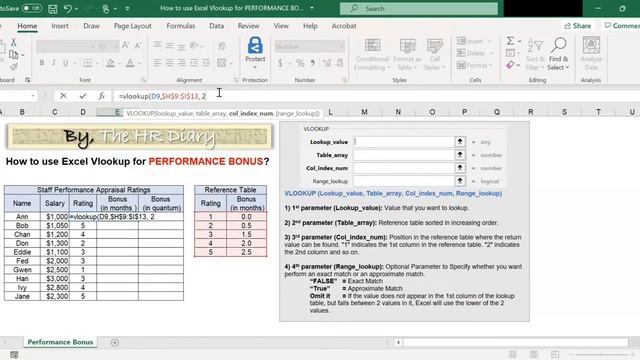Click the Percent Style icon
This screenshot has height=360, width=640.
(300, 63)
